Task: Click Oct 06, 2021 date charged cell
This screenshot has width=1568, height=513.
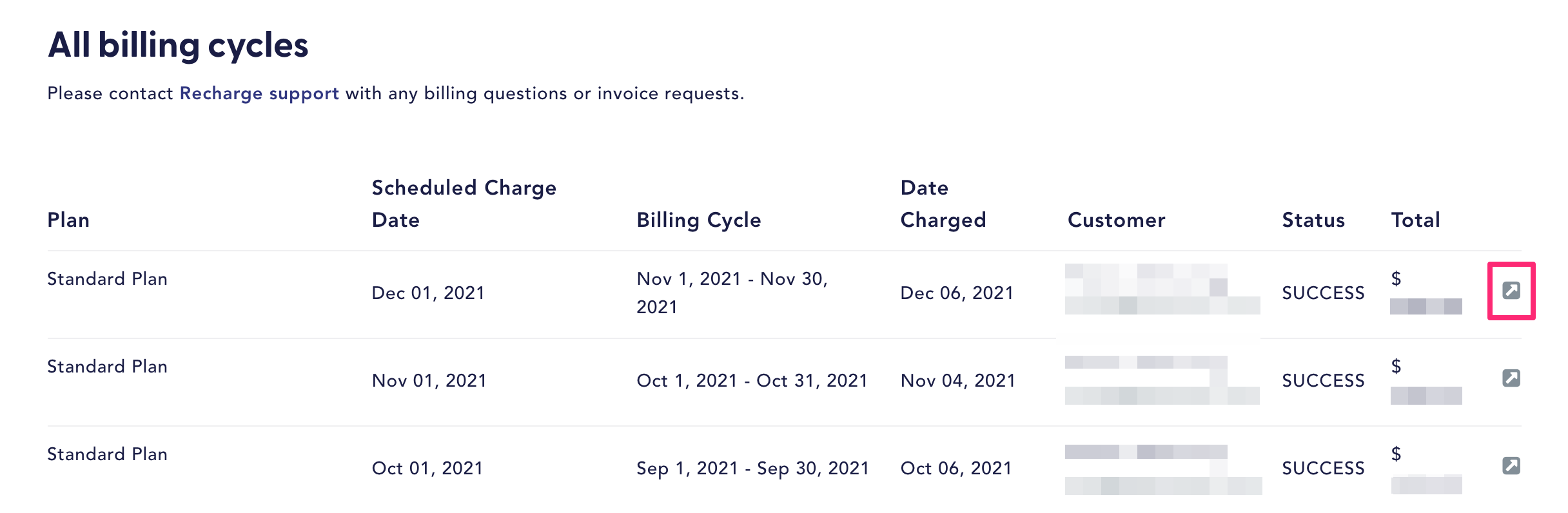Action: (x=956, y=469)
